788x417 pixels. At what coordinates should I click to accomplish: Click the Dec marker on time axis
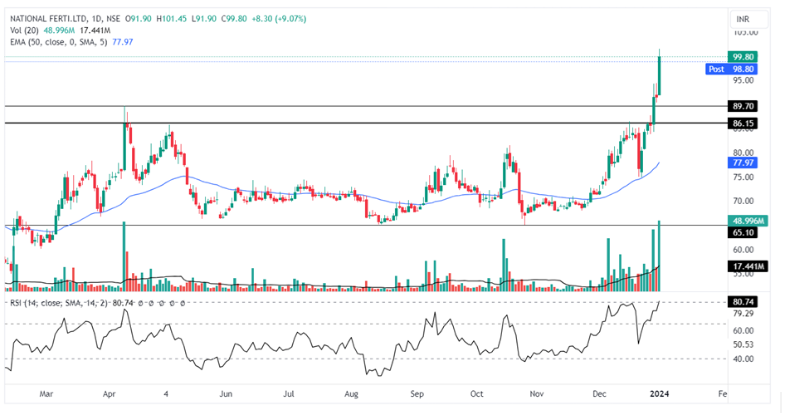pos(601,395)
